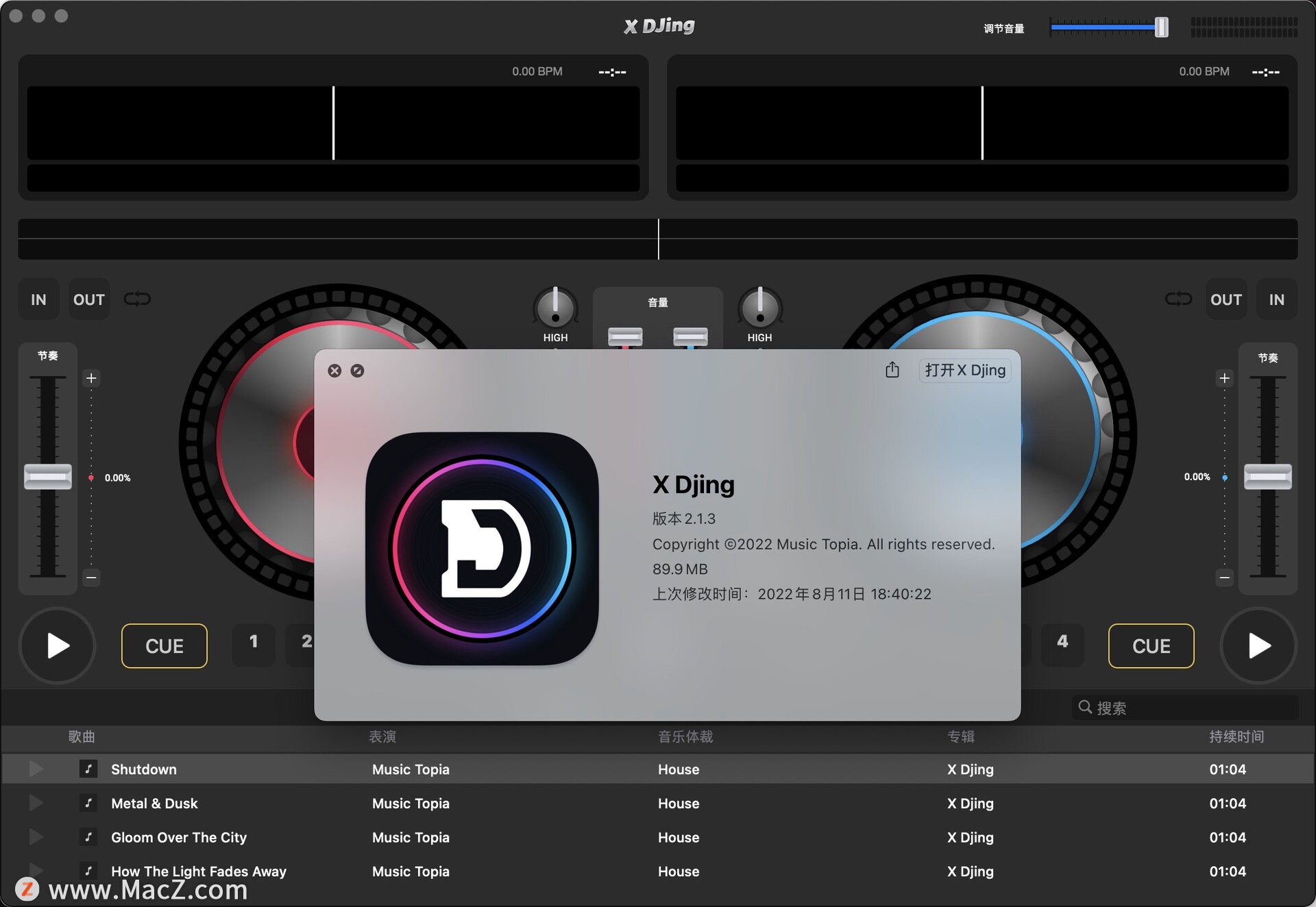Toggle OUT on the left deck

click(x=88, y=299)
